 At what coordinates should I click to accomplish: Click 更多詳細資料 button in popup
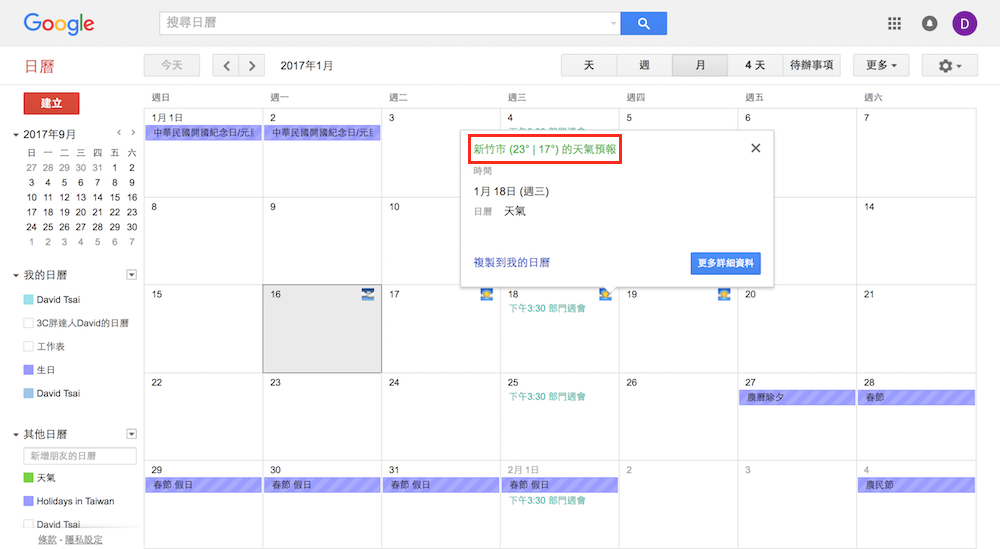pyautogui.click(x=726, y=263)
